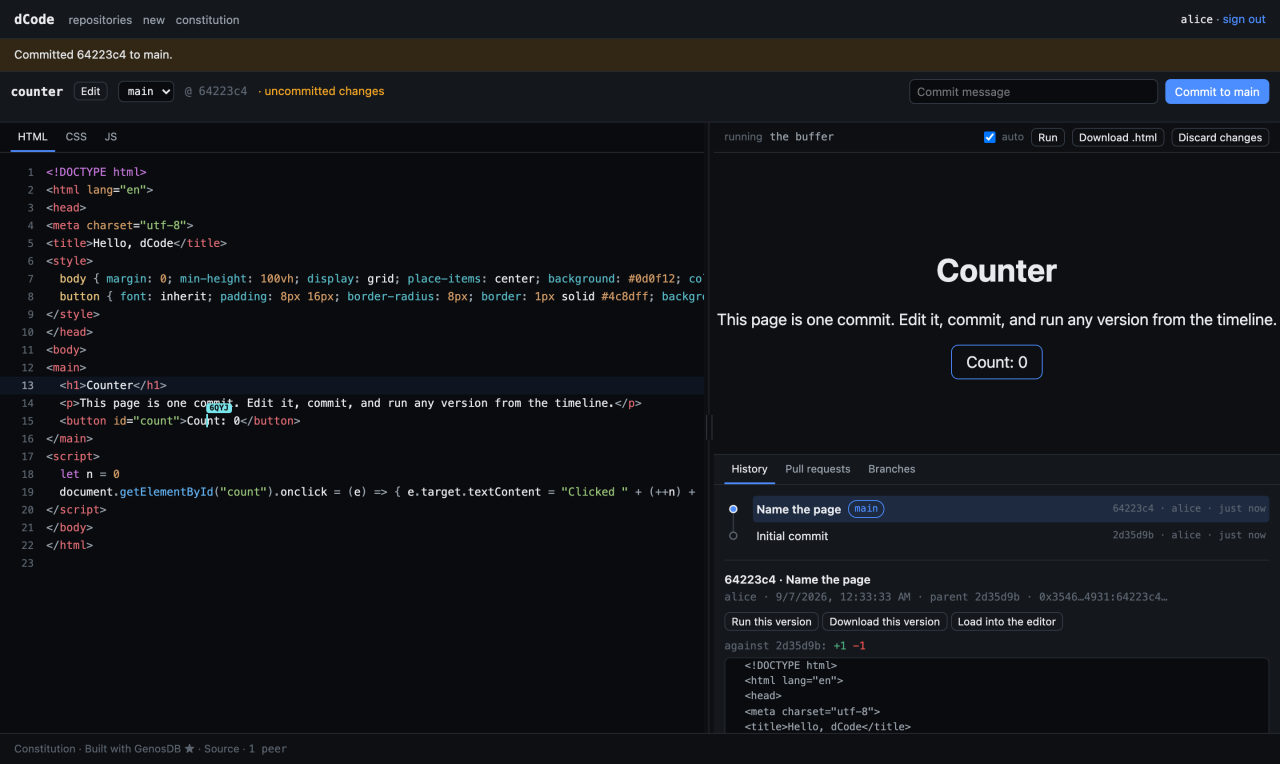
Task: Open the Pull requests tab
Action: point(818,469)
